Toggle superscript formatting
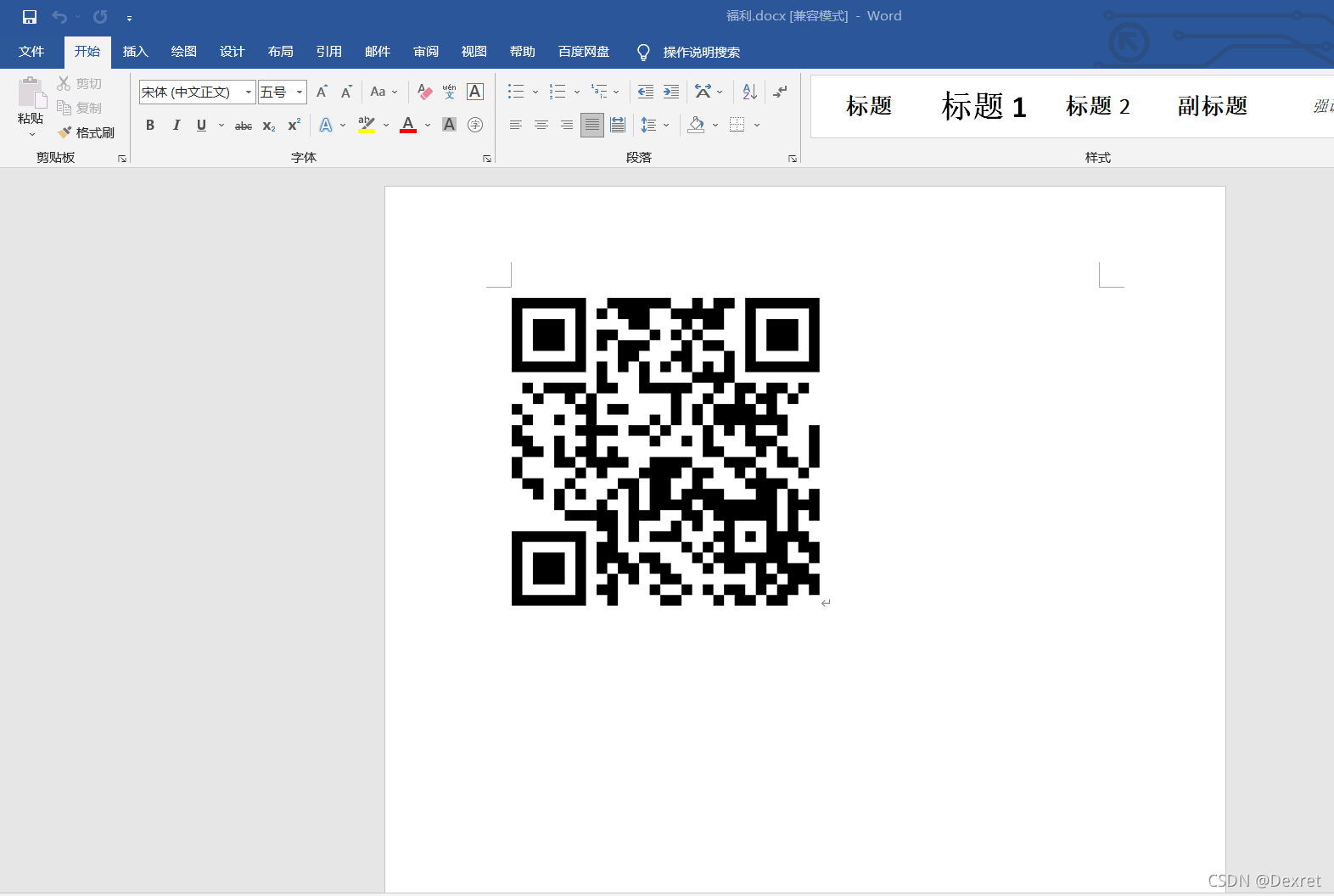 tap(294, 125)
